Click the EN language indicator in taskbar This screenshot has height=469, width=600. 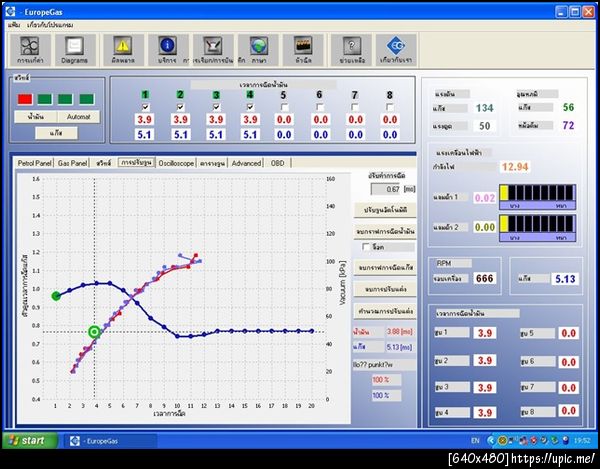click(x=475, y=441)
